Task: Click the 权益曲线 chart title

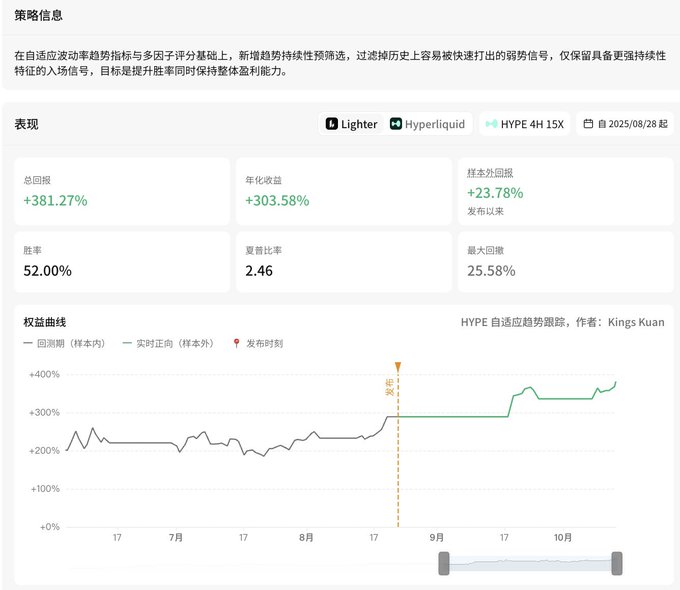Action: pyautogui.click(x=45, y=322)
